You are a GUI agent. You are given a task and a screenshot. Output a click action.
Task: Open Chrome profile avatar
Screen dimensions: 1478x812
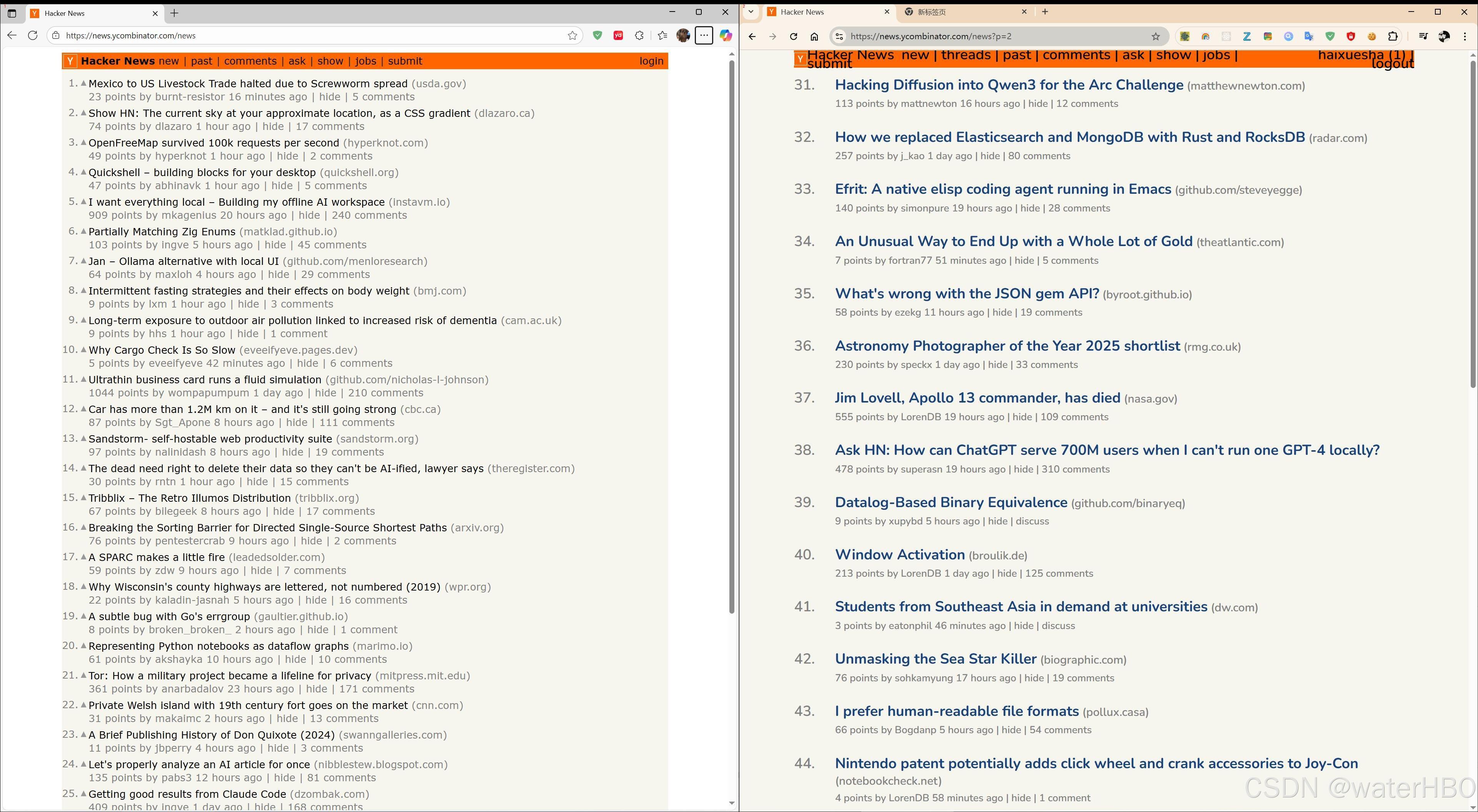1444,37
